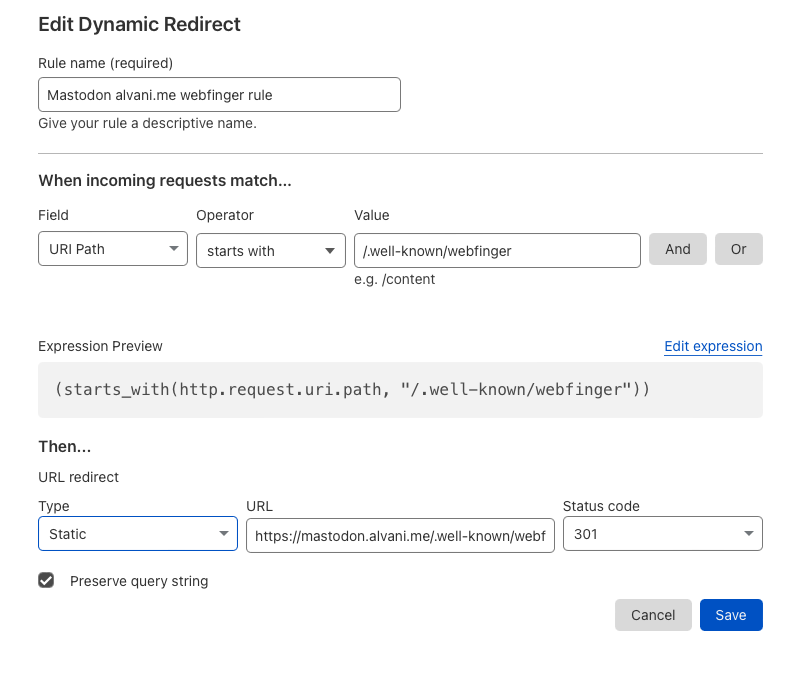
Task: Click the 'Give your rule a descriptive name' text
Action: (x=147, y=124)
